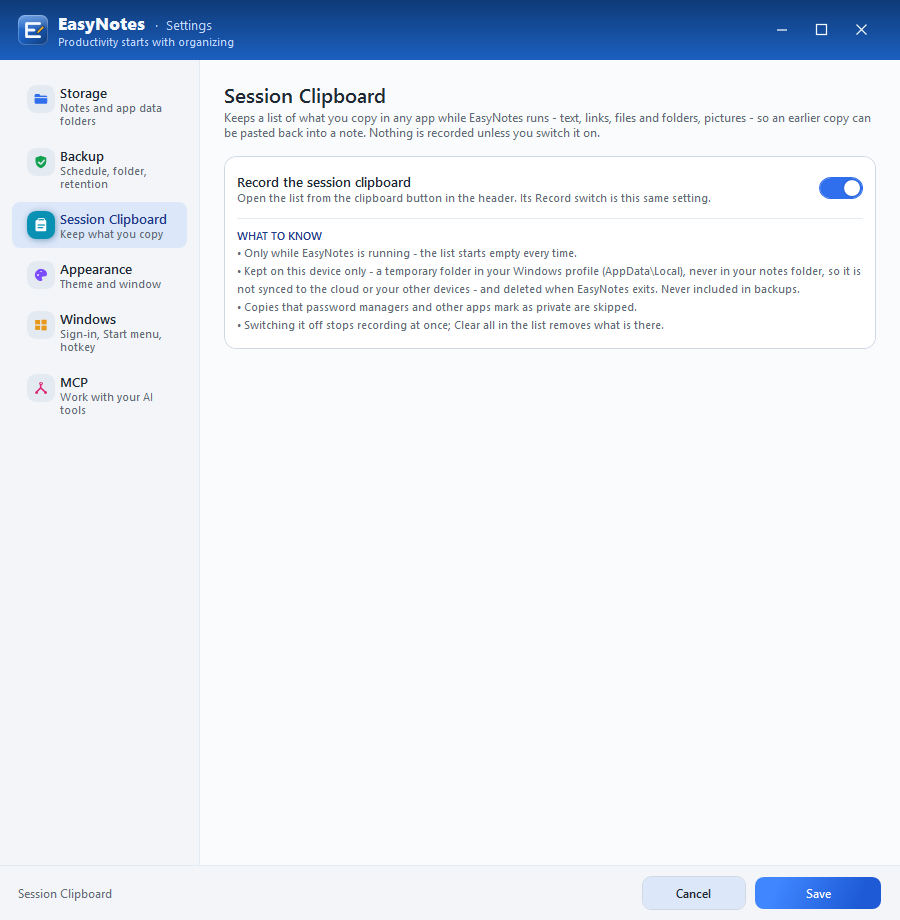Click the Backup shield icon
This screenshot has height=920, width=900.
(x=41, y=162)
